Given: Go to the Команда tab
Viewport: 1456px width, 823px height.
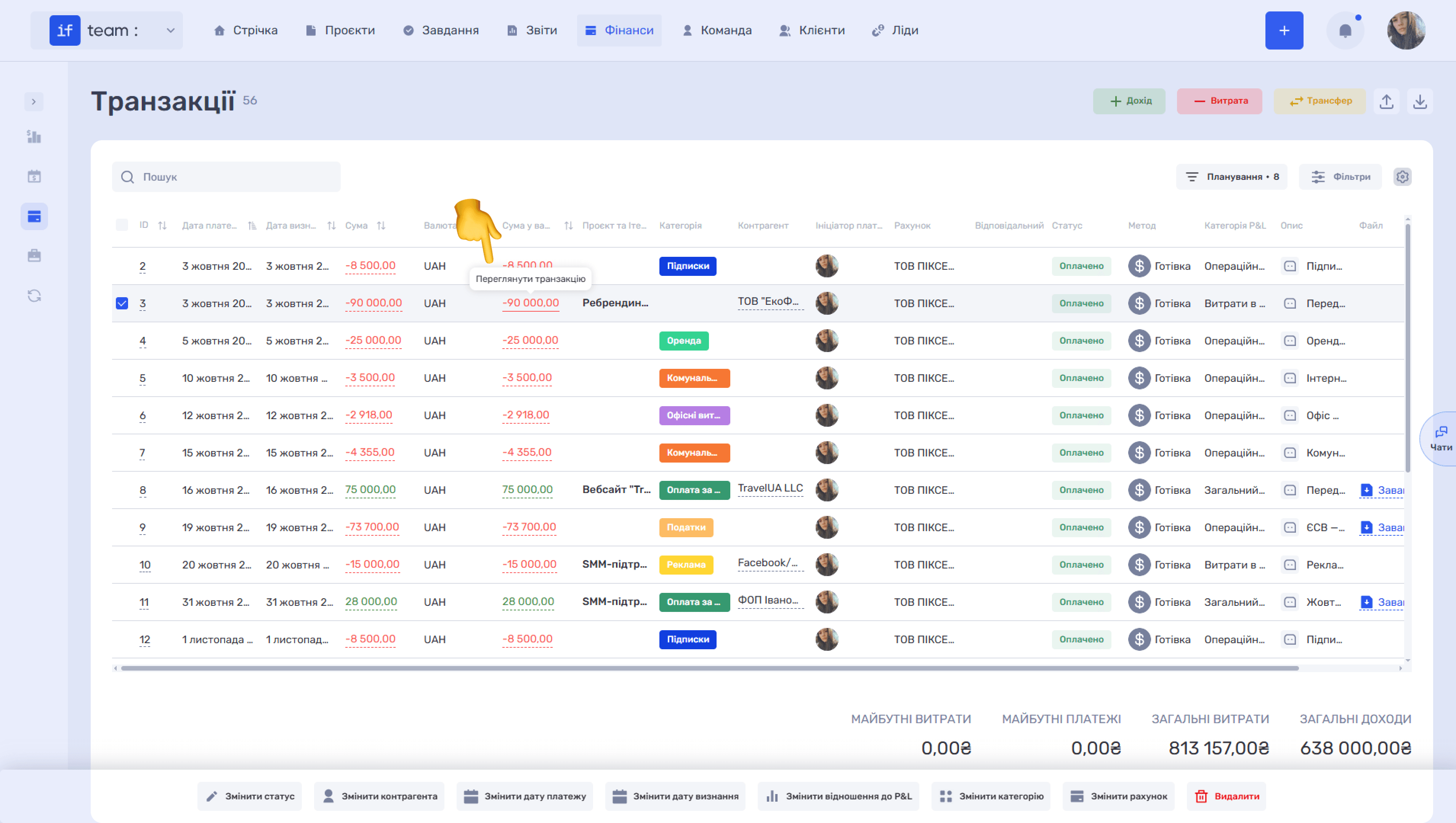Looking at the screenshot, I should click(717, 30).
